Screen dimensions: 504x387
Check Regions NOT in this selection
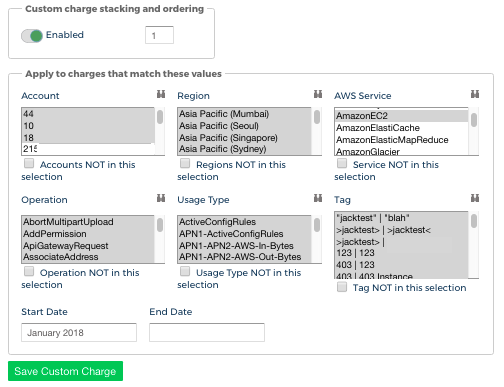click(x=185, y=163)
